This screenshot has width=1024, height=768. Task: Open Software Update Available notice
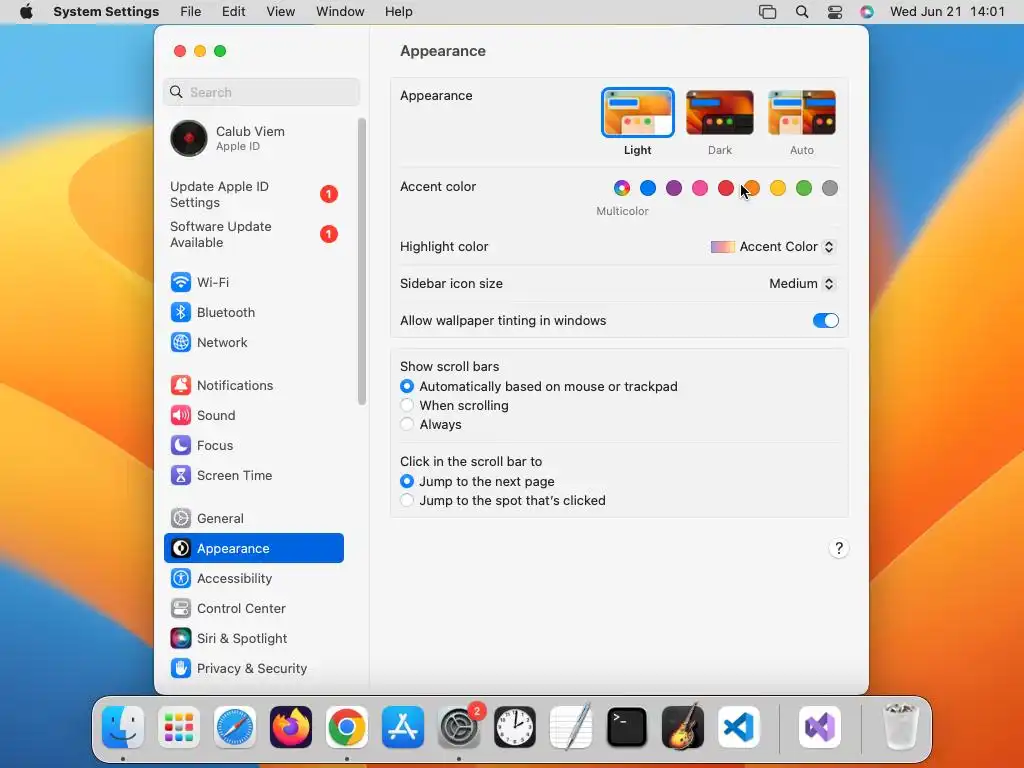[x=253, y=234]
